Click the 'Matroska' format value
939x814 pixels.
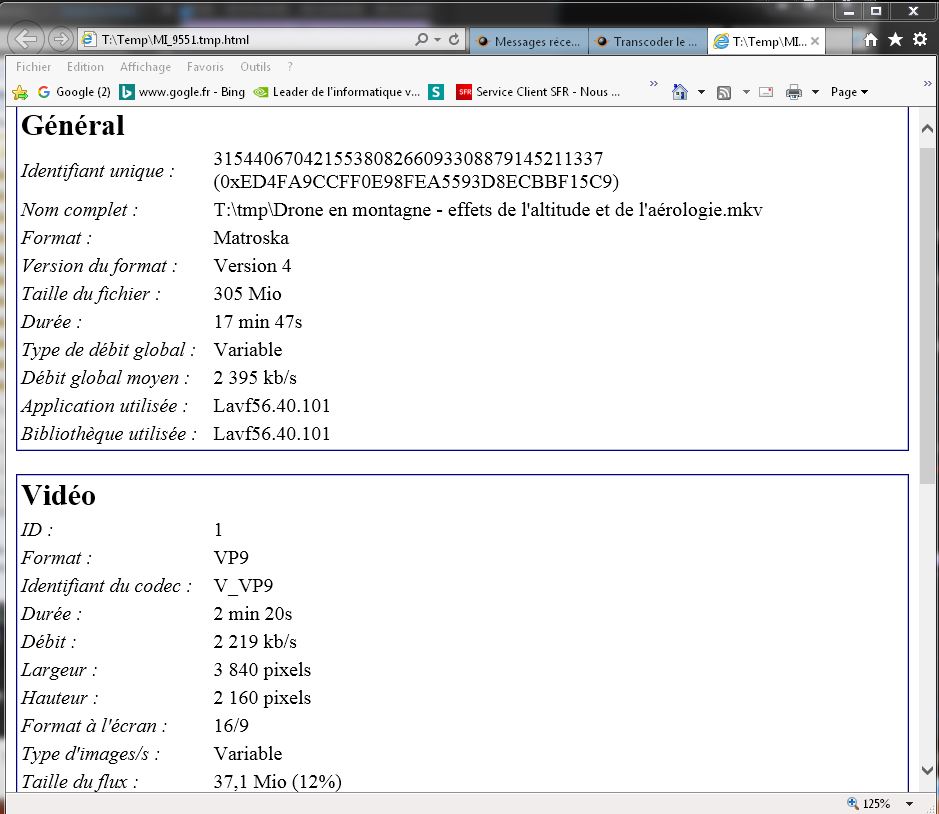point(251,238)
